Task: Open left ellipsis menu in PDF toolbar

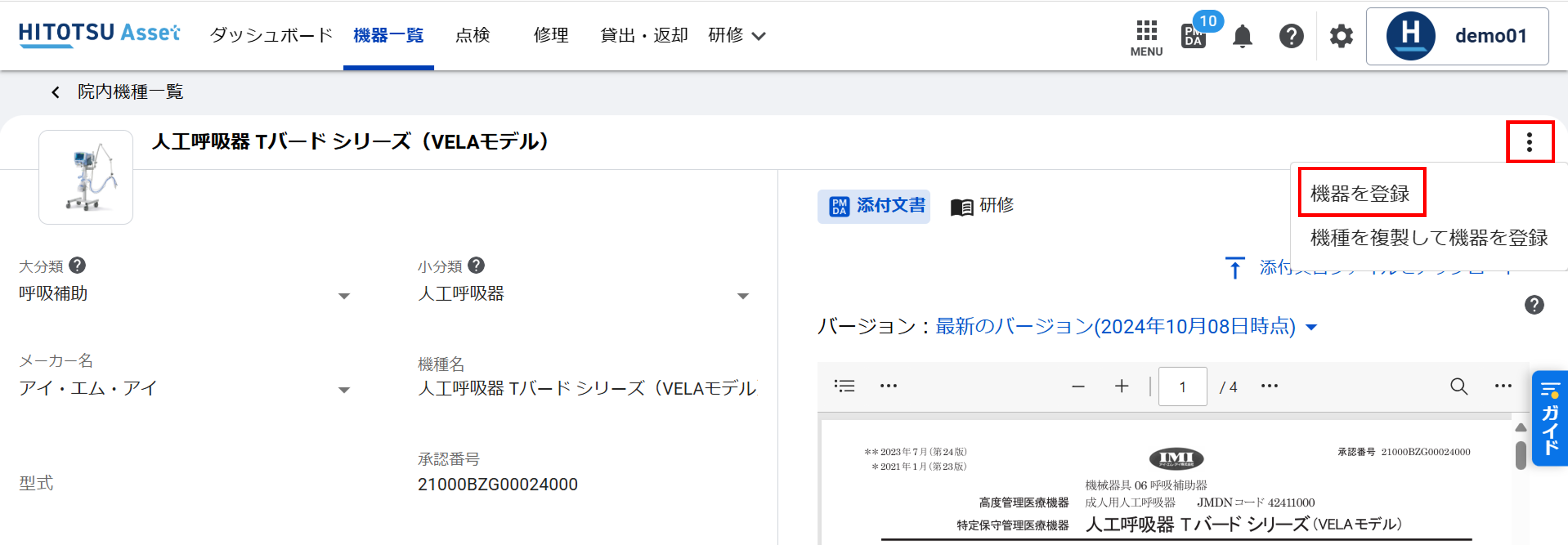Action: click(888, 386)
